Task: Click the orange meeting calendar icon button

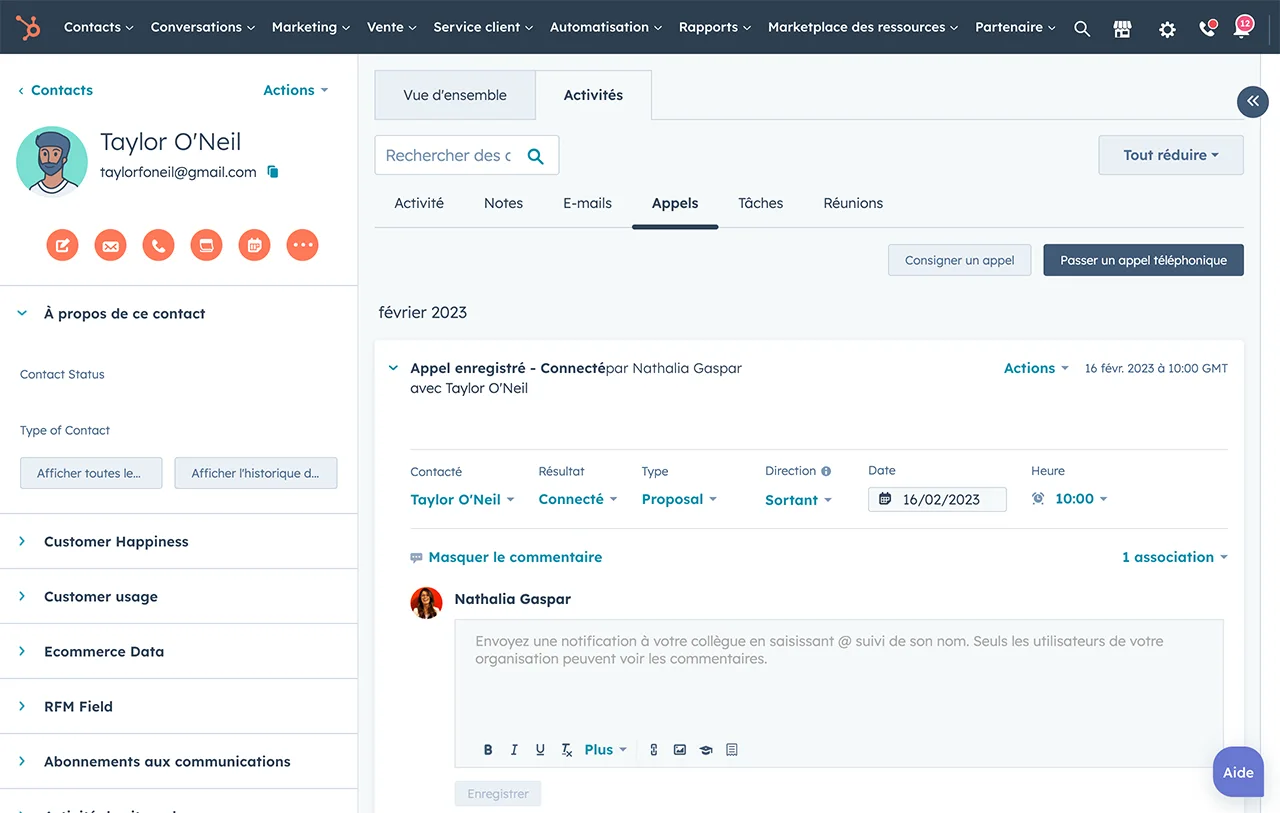Action: [254, 245]
